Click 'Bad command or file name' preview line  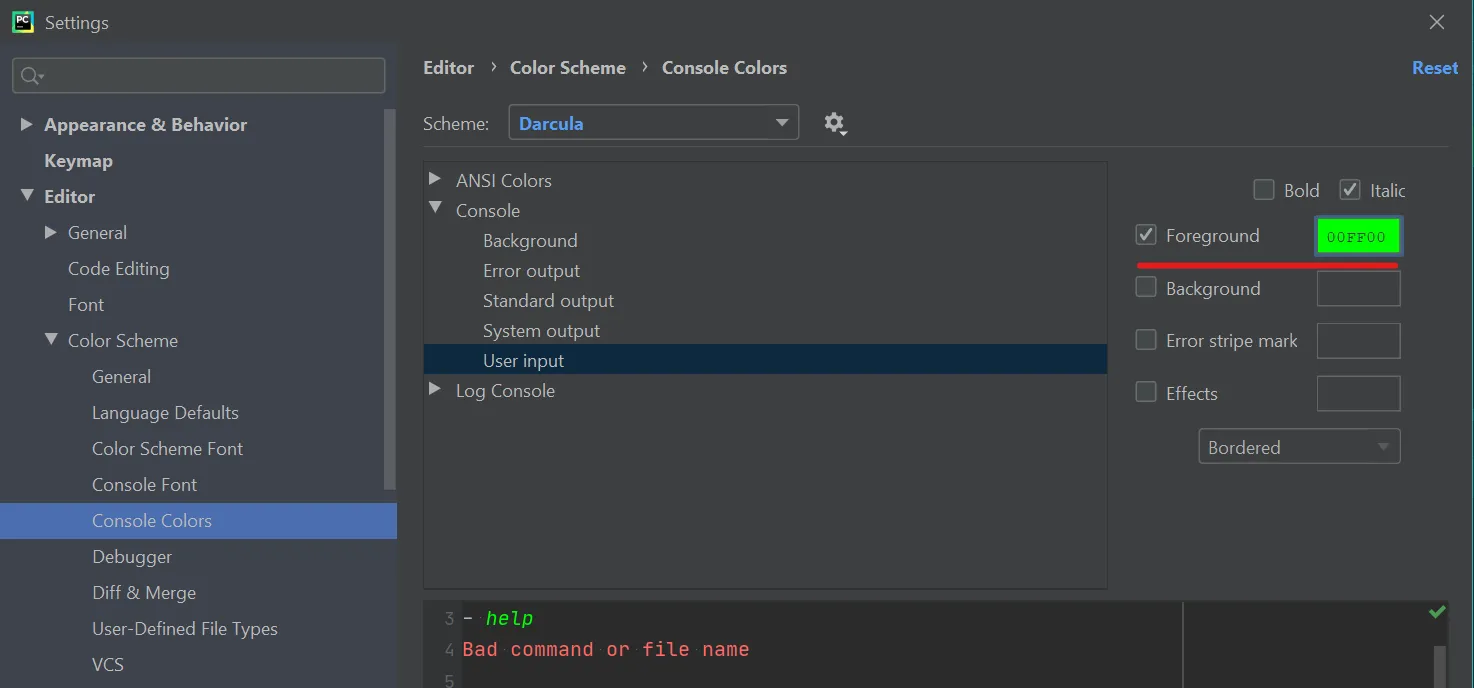[606, 649]
